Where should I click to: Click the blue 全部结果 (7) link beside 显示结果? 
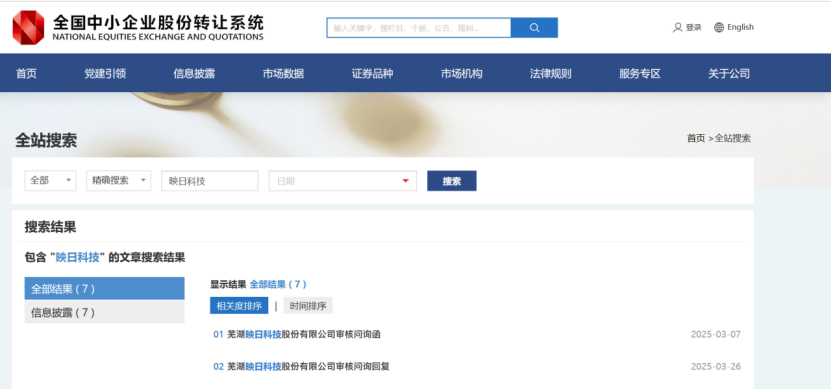278,285
